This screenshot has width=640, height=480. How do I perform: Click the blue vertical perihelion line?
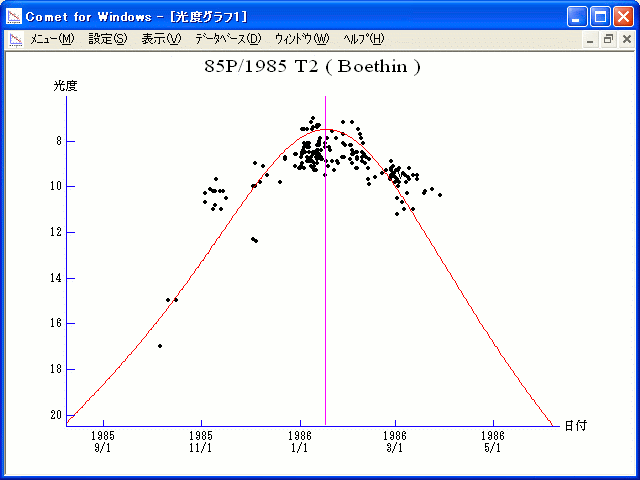325,300
